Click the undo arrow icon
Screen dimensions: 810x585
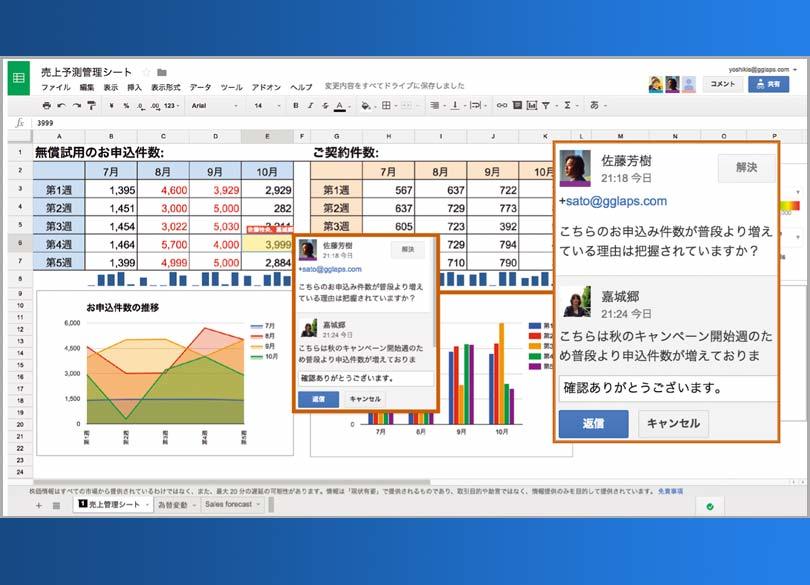coord(62,105)
